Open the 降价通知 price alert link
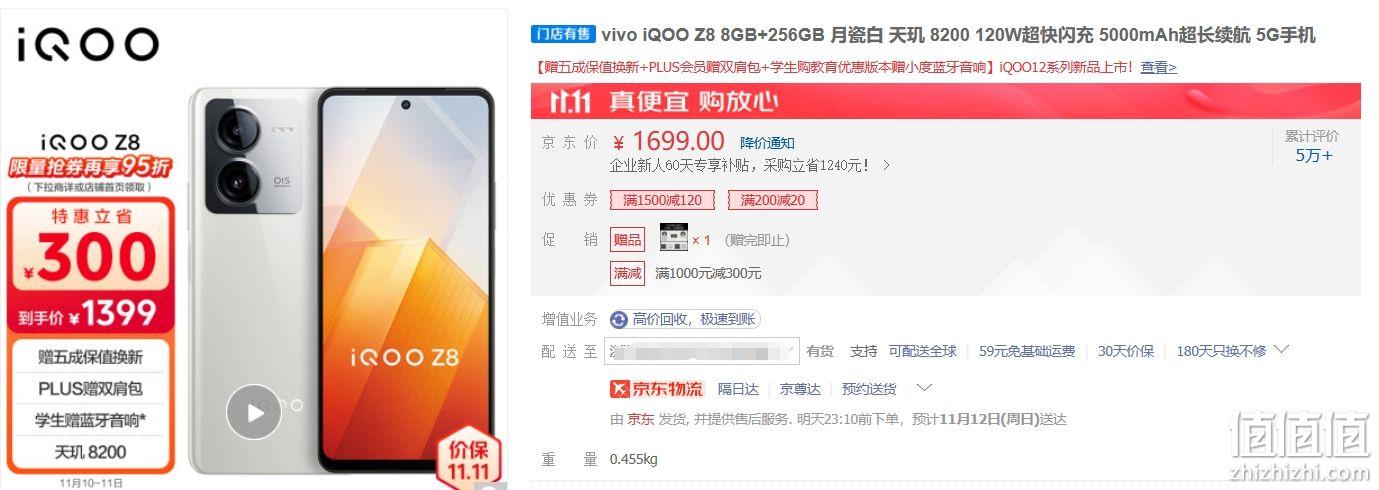 [767, 143]
